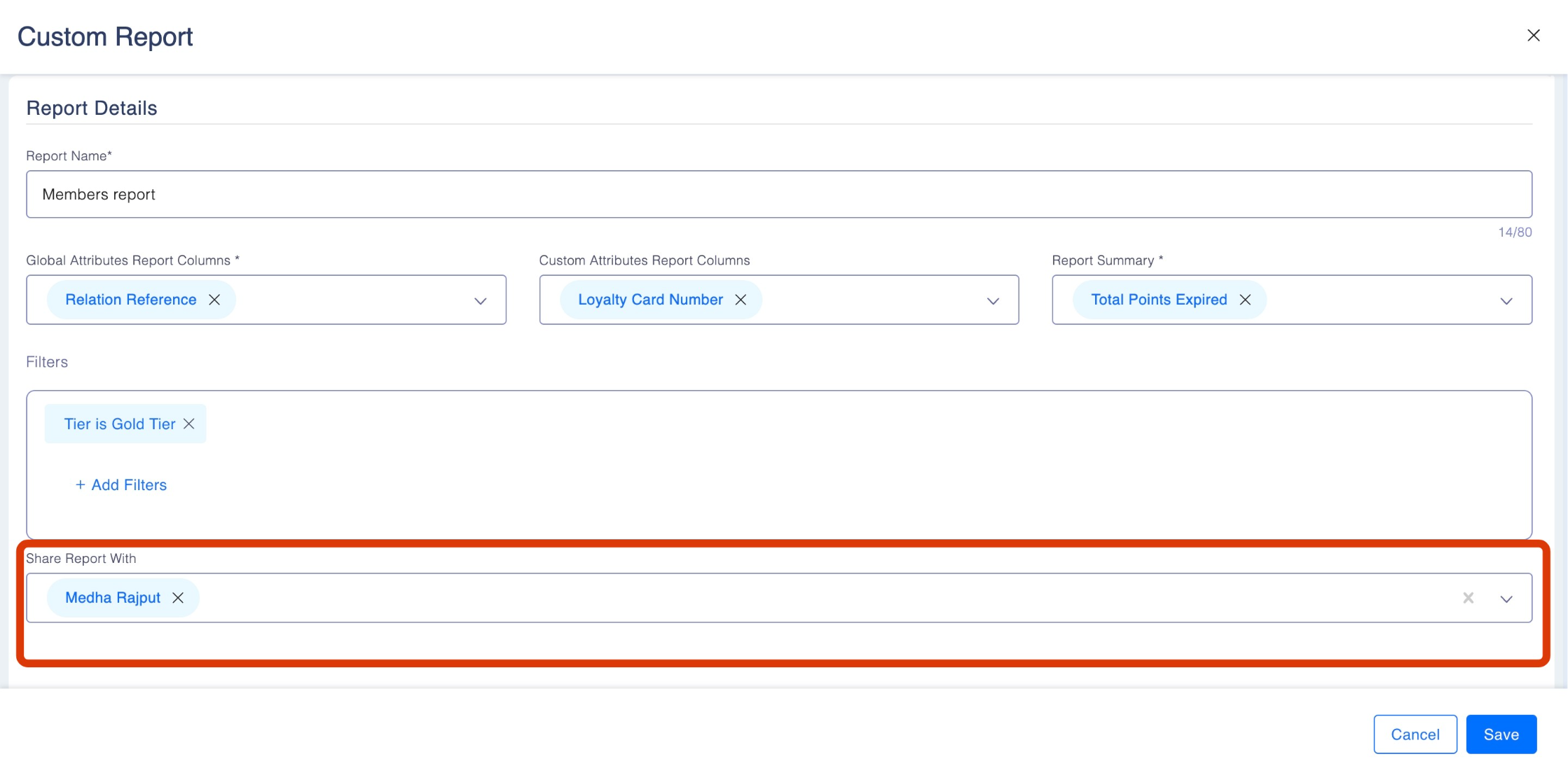Remove the Relation Reference tag
Image resolution: width=1568 pixels, height=780 pixels.
214,300
